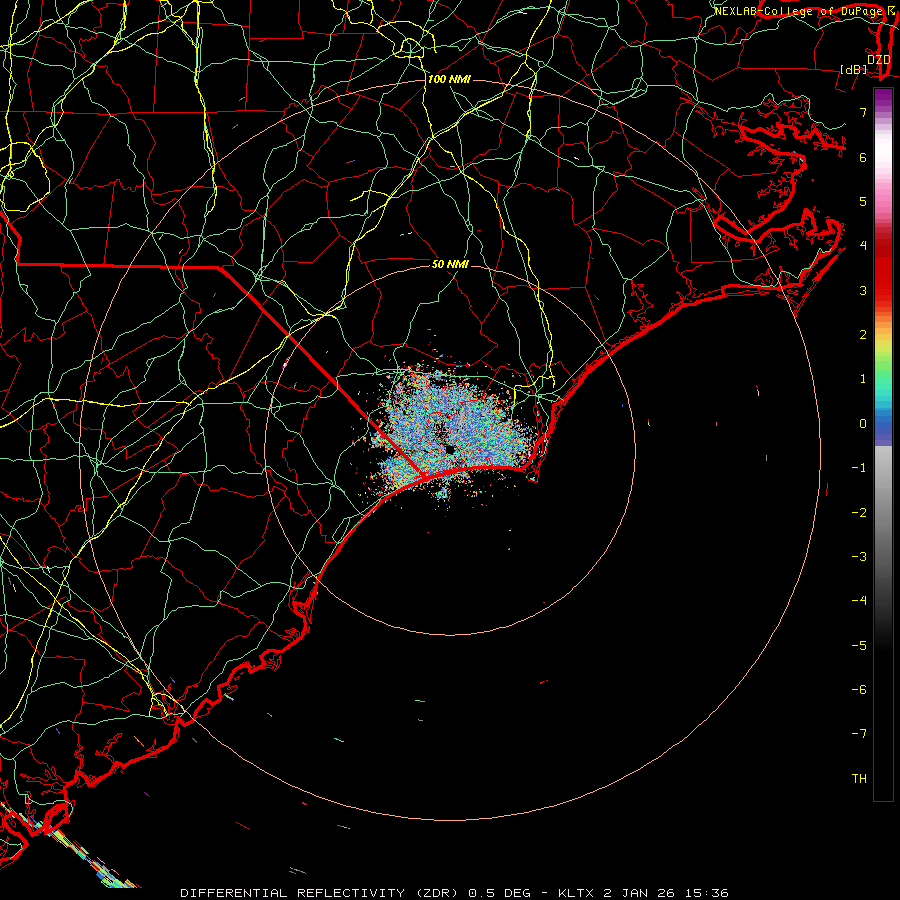Screen dimensions: 900x900
Task: Click "(ZDR)" in the bottom caption
Action: (437, 893)
